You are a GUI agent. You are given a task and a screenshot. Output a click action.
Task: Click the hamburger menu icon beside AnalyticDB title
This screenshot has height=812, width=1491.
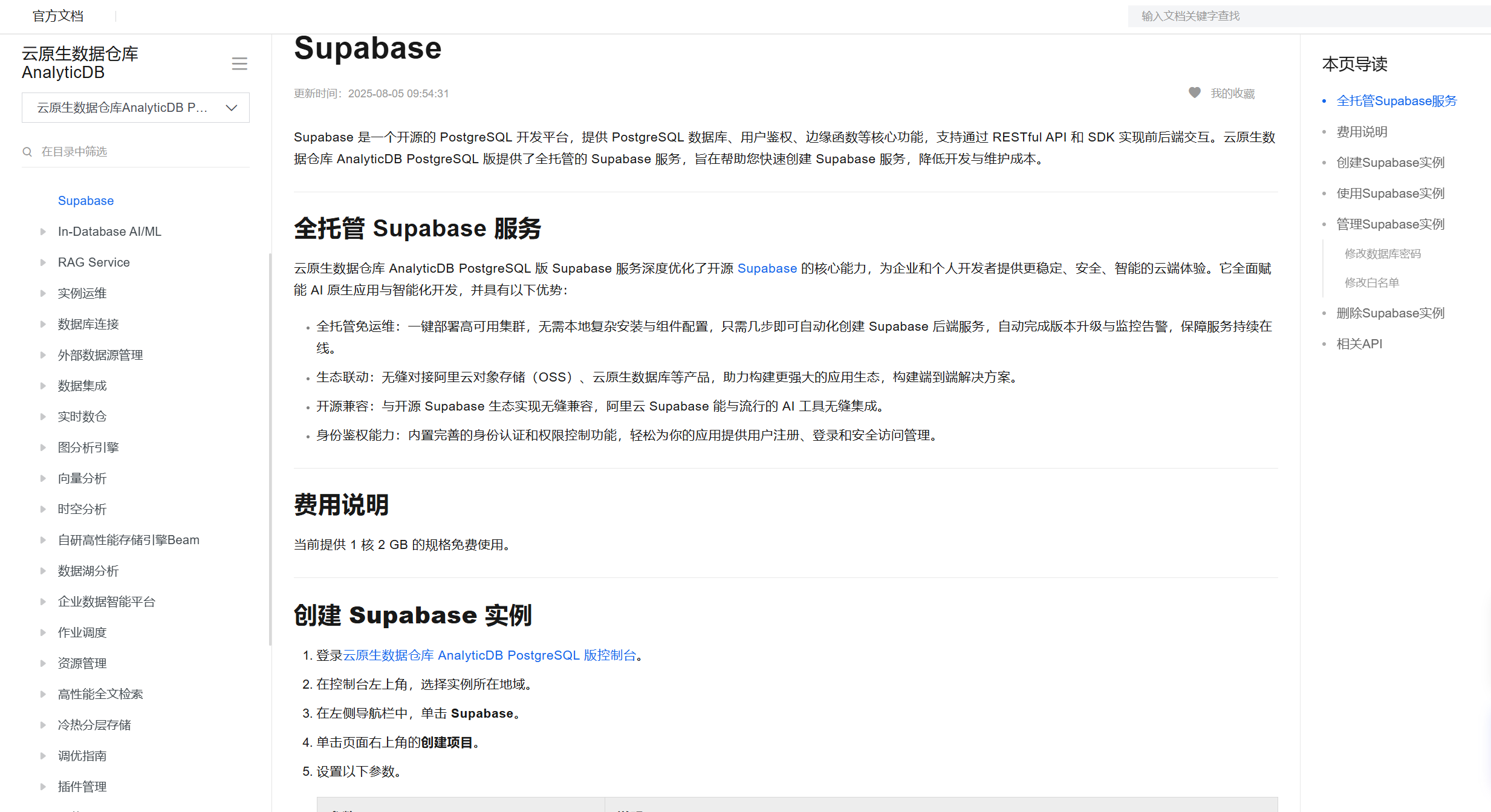pos(239,63)
